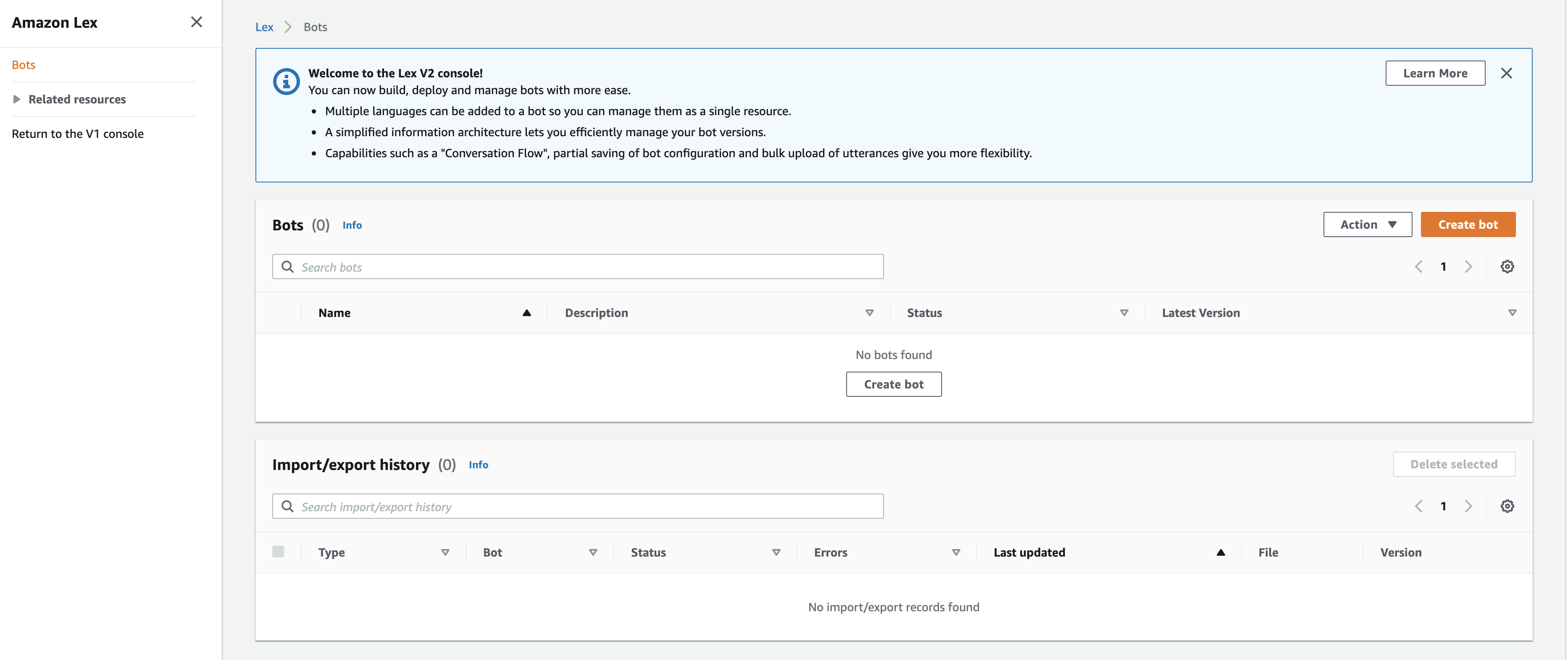Go to next page of bots list

pyautogui.click(x=1469, y=266)
